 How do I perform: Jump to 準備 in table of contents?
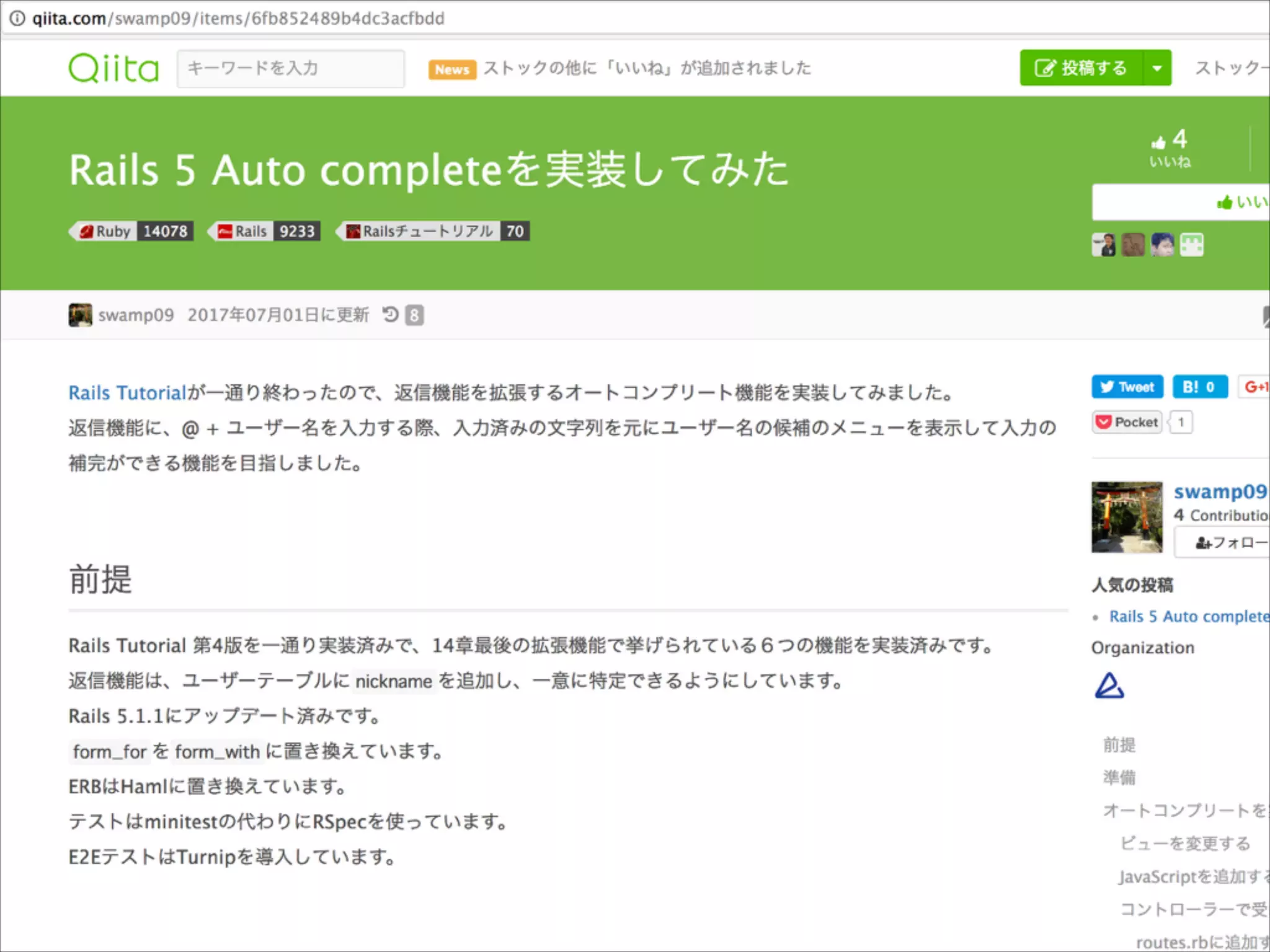click(x=1119, y=777)
